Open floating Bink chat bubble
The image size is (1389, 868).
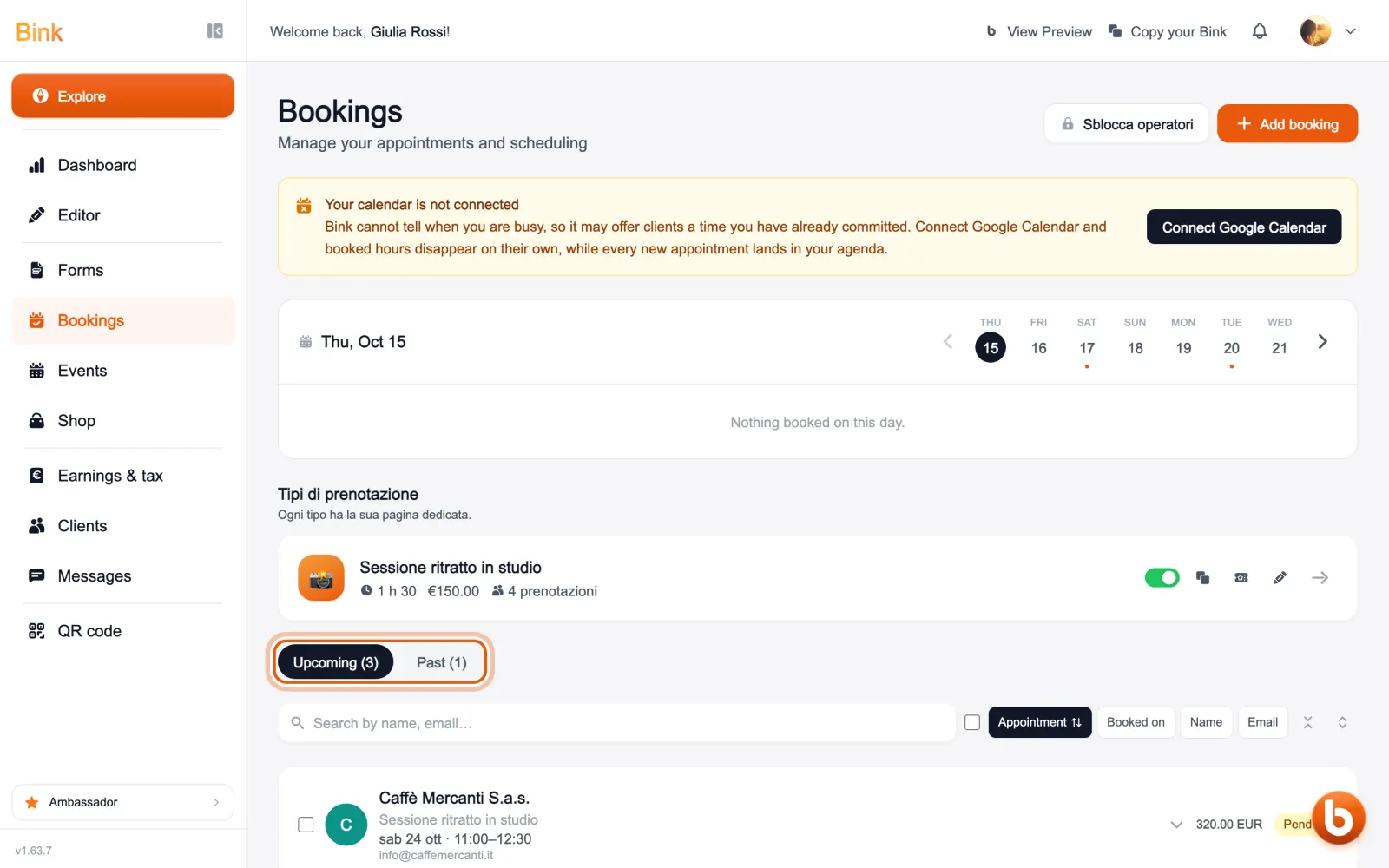[x=1339, y=818]
